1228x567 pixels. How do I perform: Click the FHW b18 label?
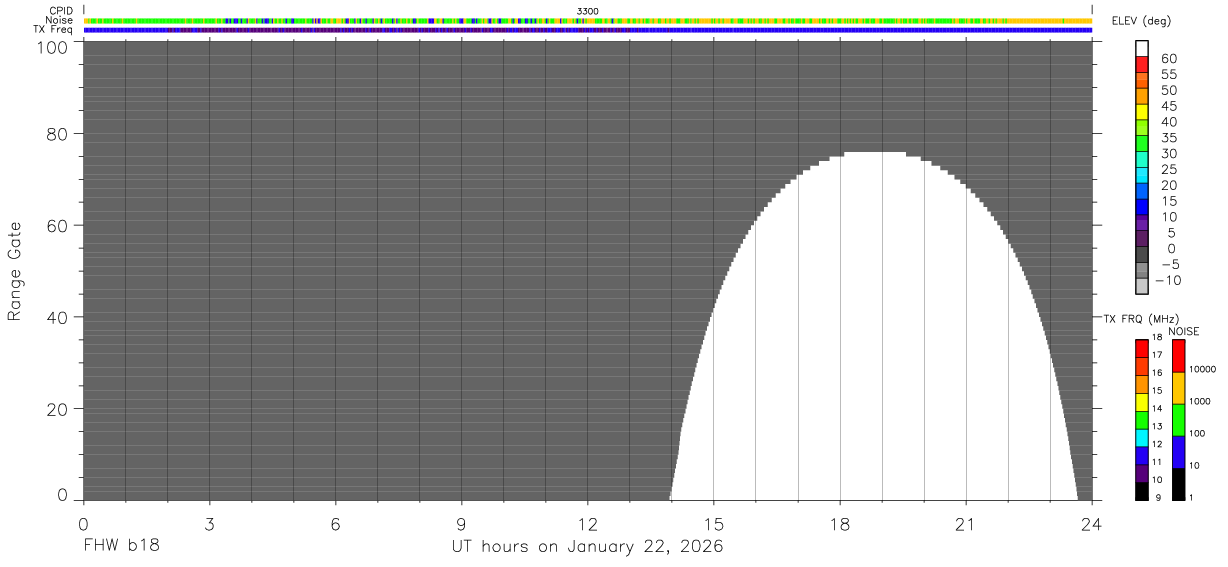[121, 546]
